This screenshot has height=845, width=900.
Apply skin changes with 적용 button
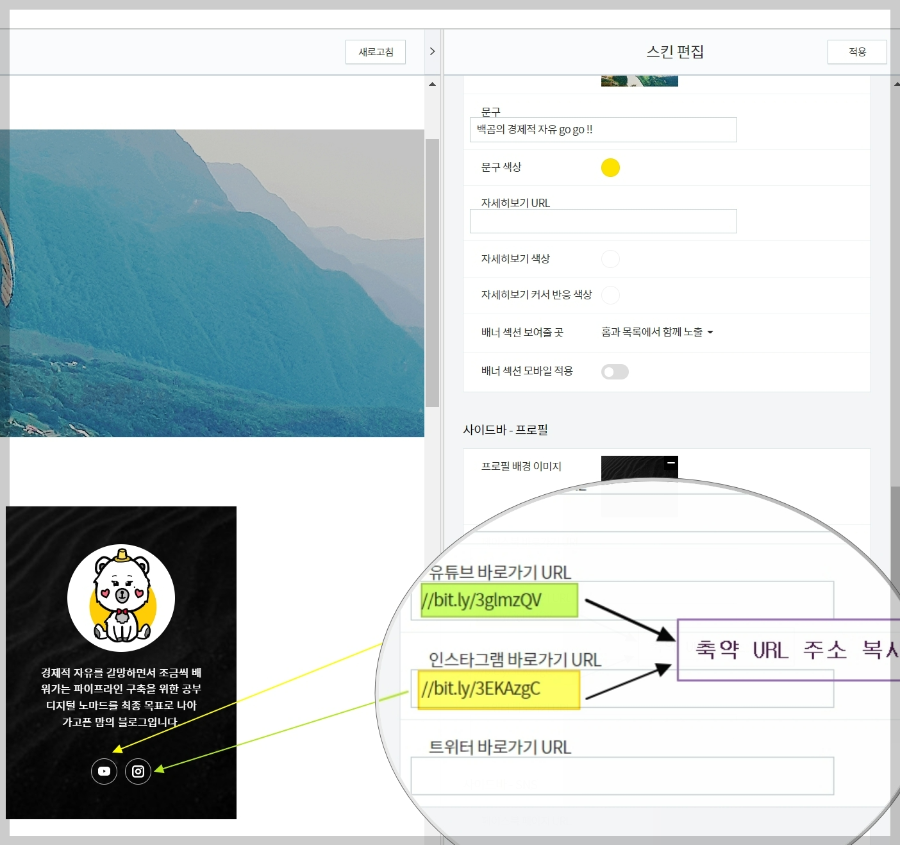point(856,51)
